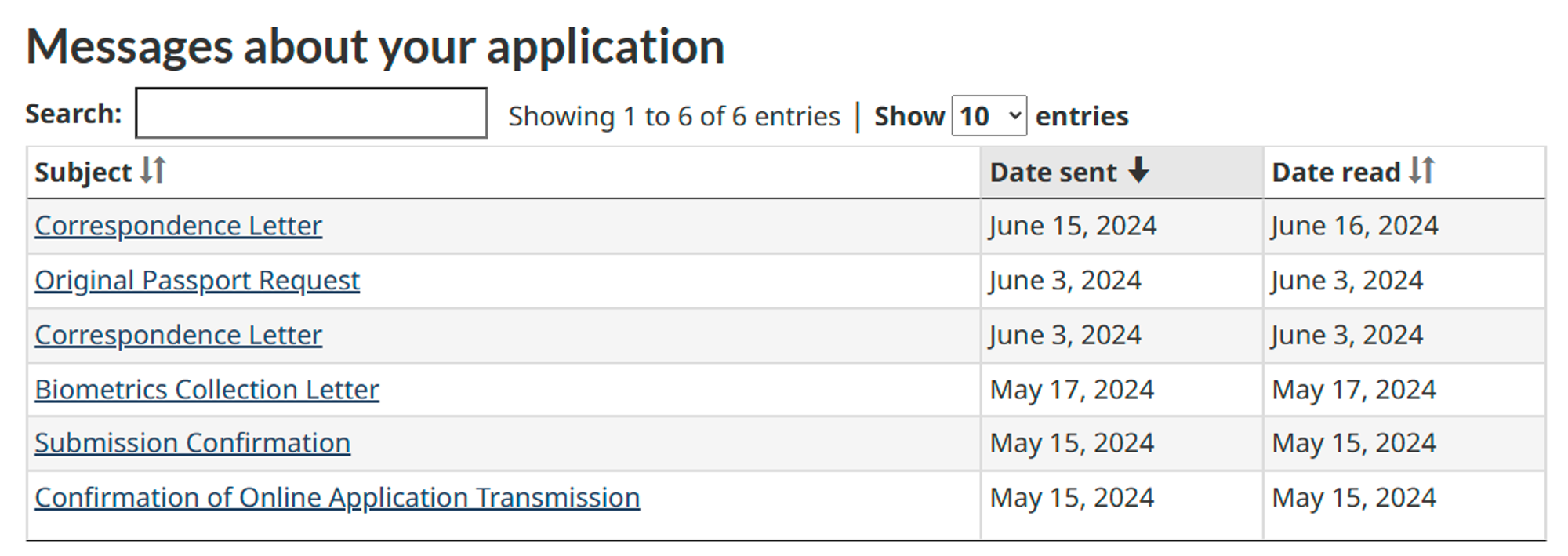Image resolution: width=1568 pixels, height=556 pixels.
Task: Click the down arrow icon beside Date sent
Action: point(1138,170)
